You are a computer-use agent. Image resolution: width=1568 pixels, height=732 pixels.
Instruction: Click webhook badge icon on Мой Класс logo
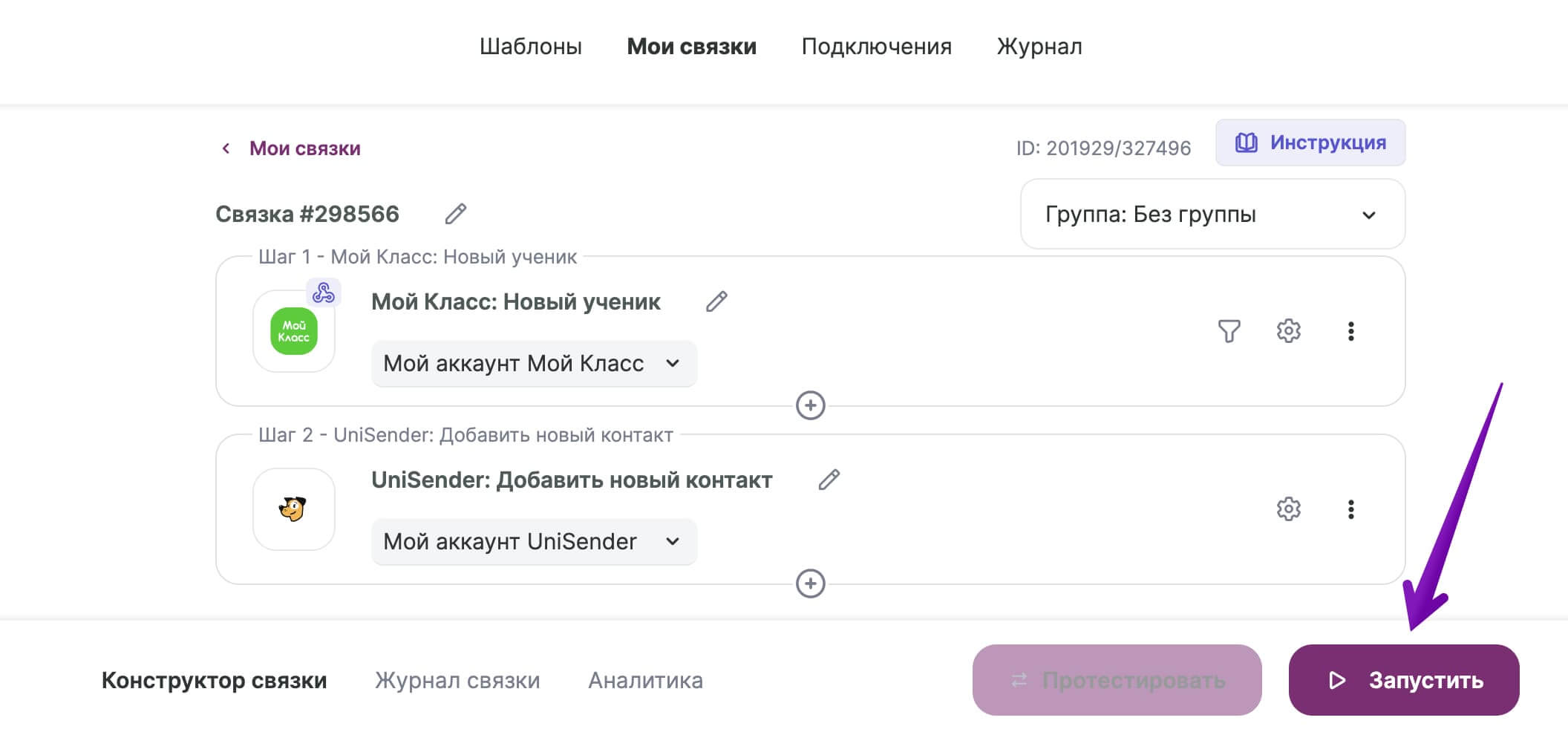(x=324, y=293)
